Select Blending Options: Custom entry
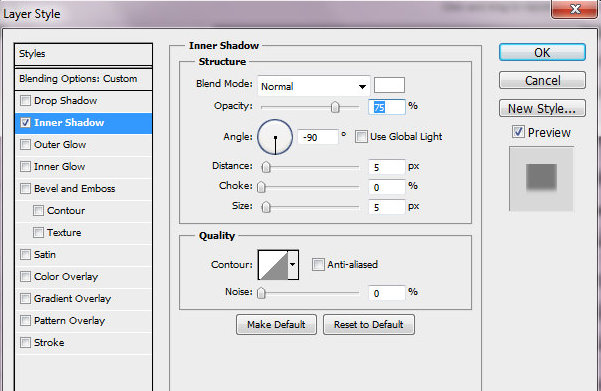Image resolution: width=601 pixels, height=391 pixels. (x=83, y=79)
